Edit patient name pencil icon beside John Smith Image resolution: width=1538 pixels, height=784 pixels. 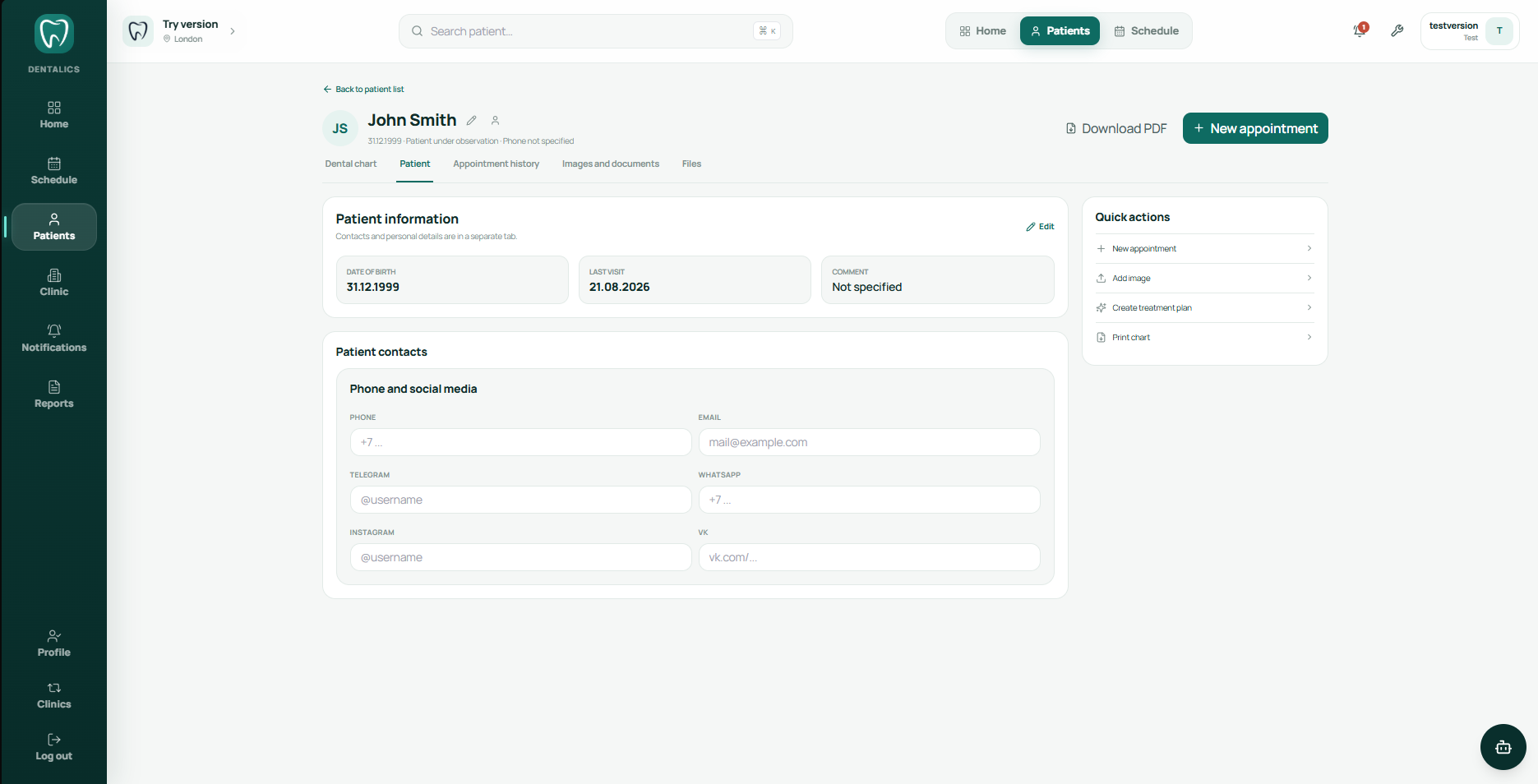(x=472, y=121)
